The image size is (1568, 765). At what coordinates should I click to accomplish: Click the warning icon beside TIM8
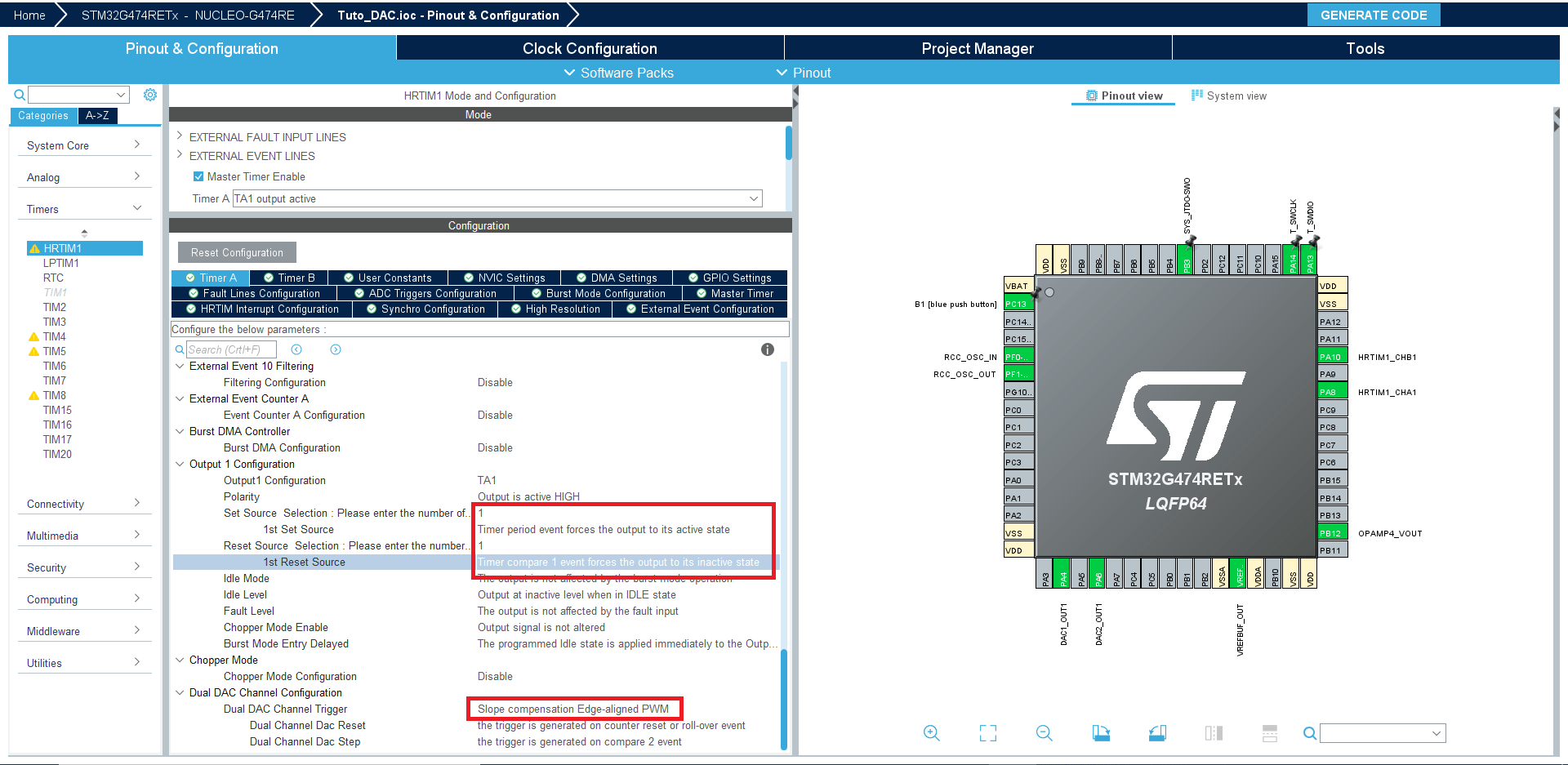(33, 395)
